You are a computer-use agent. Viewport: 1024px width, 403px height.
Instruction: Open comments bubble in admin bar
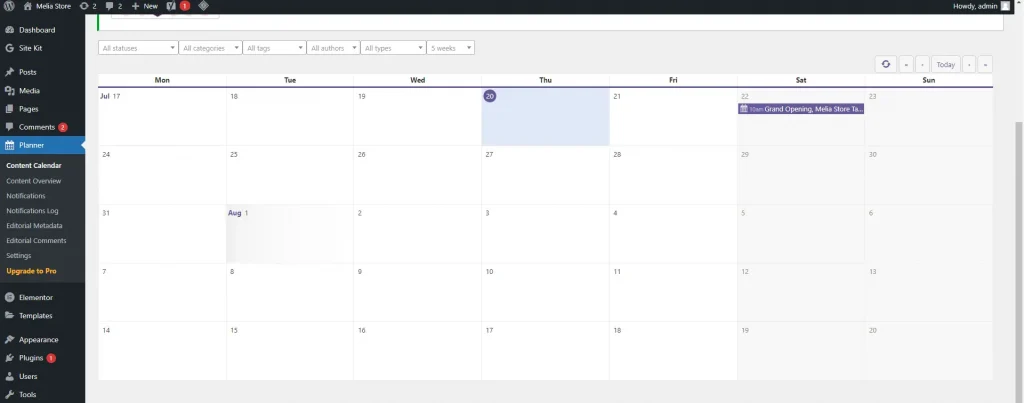tap(114, 6)
